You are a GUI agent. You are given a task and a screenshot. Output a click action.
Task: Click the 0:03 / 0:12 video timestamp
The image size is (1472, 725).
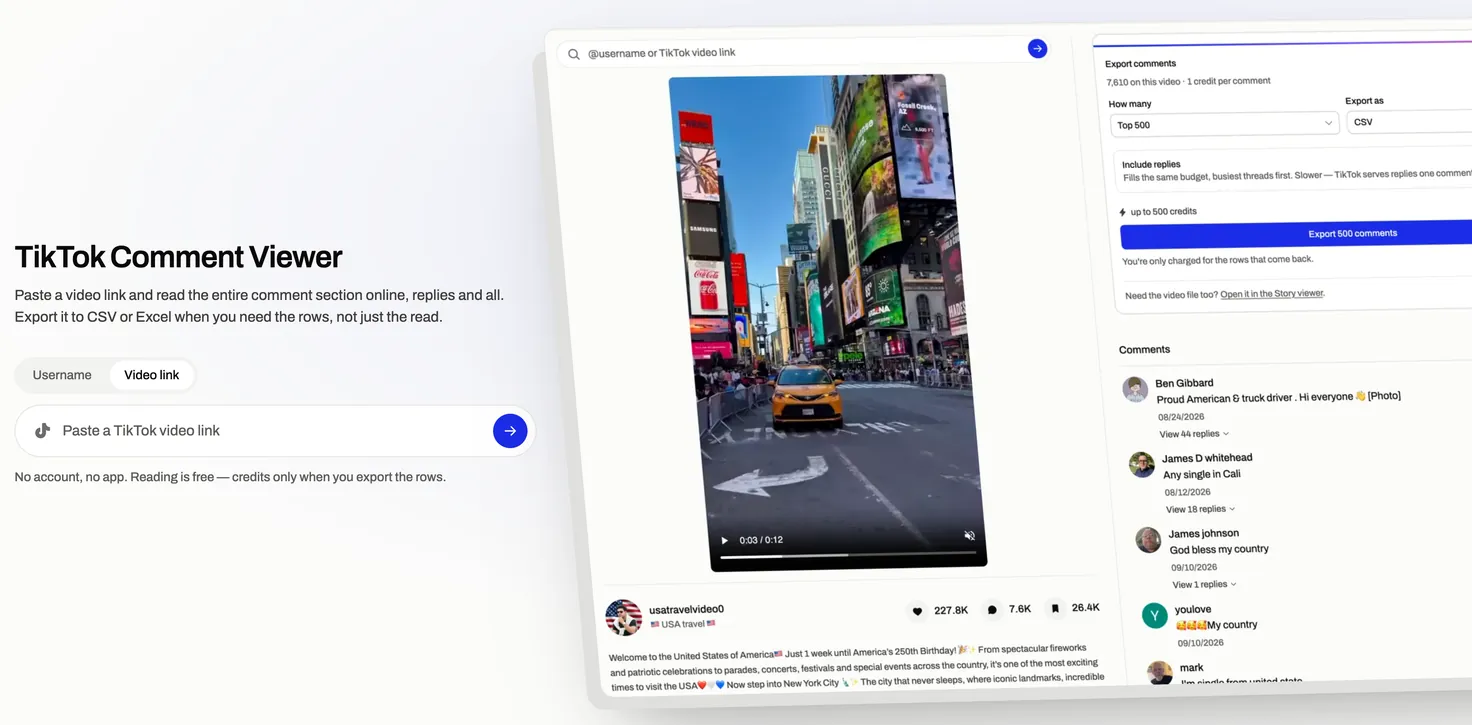point(761,540)
